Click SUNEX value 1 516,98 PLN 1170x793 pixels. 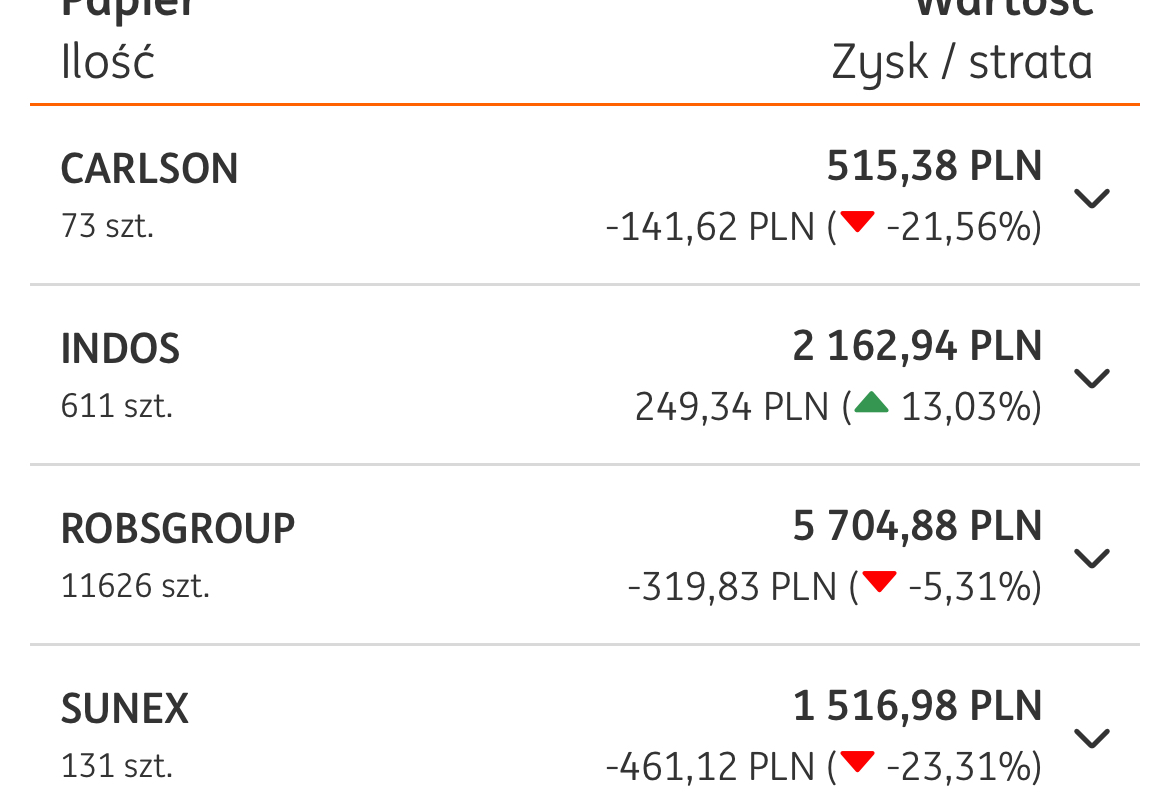tap(917, 707)
